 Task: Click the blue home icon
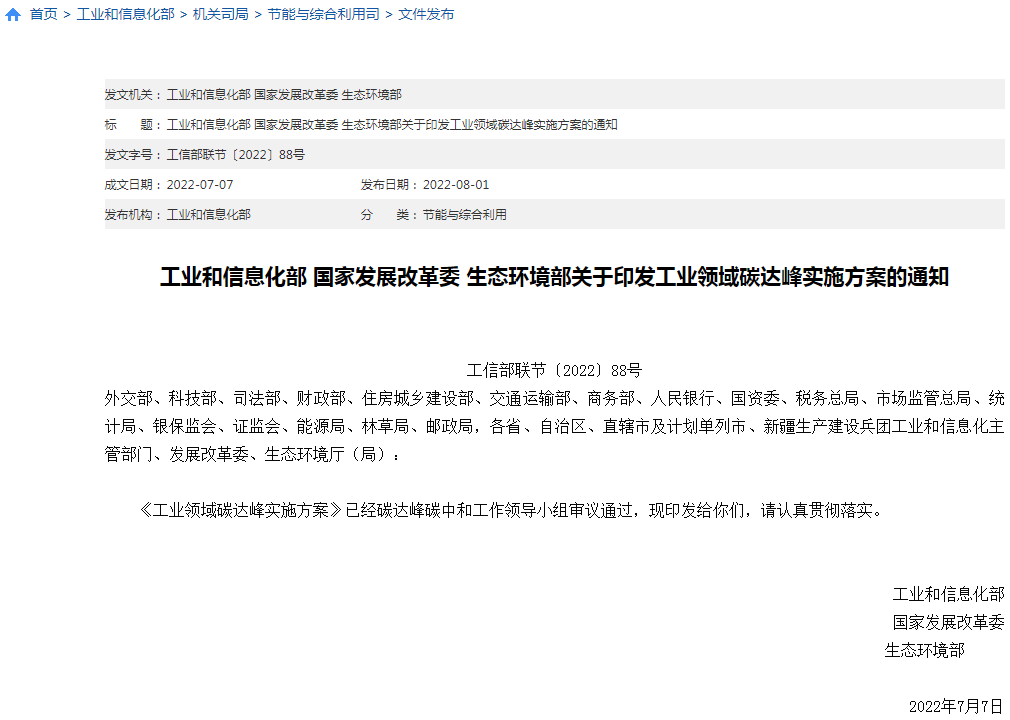click(13, 14)
